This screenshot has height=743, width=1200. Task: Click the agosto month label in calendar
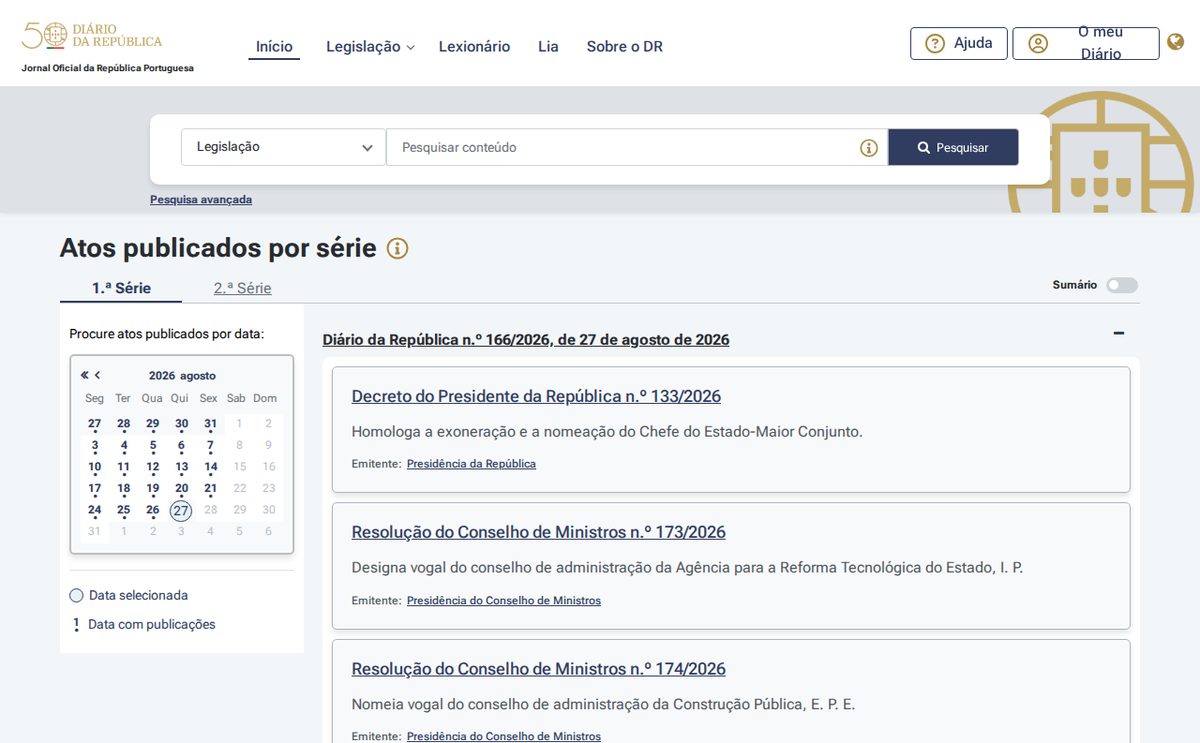[x=198, y=376]
